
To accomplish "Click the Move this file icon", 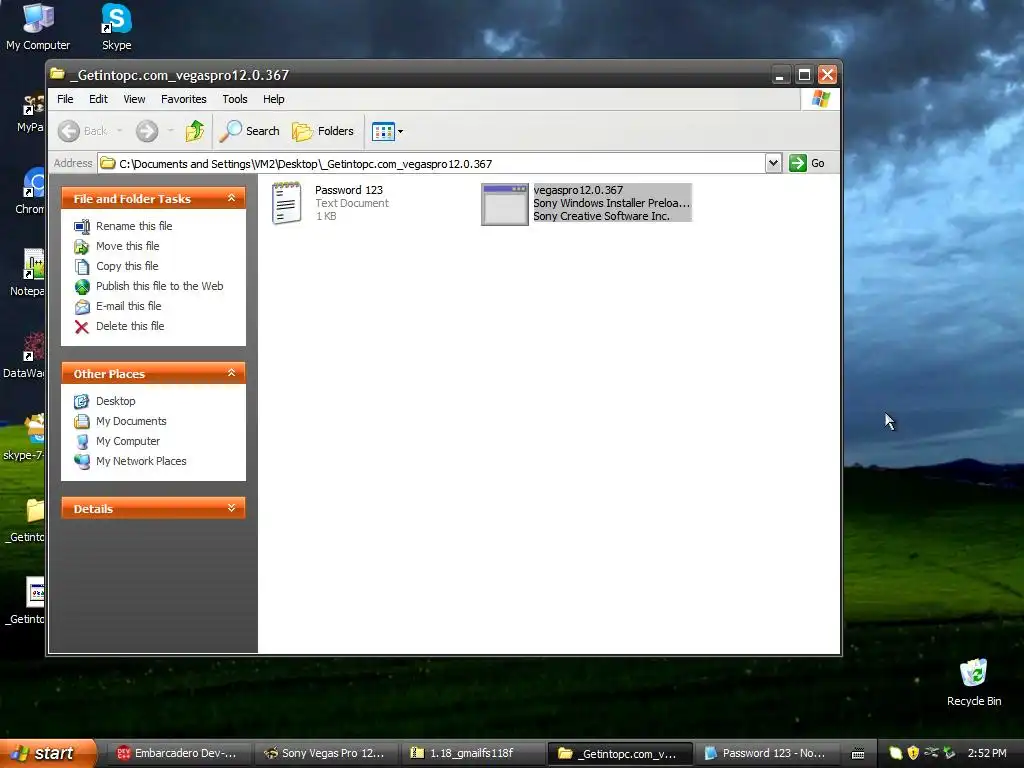I will point(82,247).
